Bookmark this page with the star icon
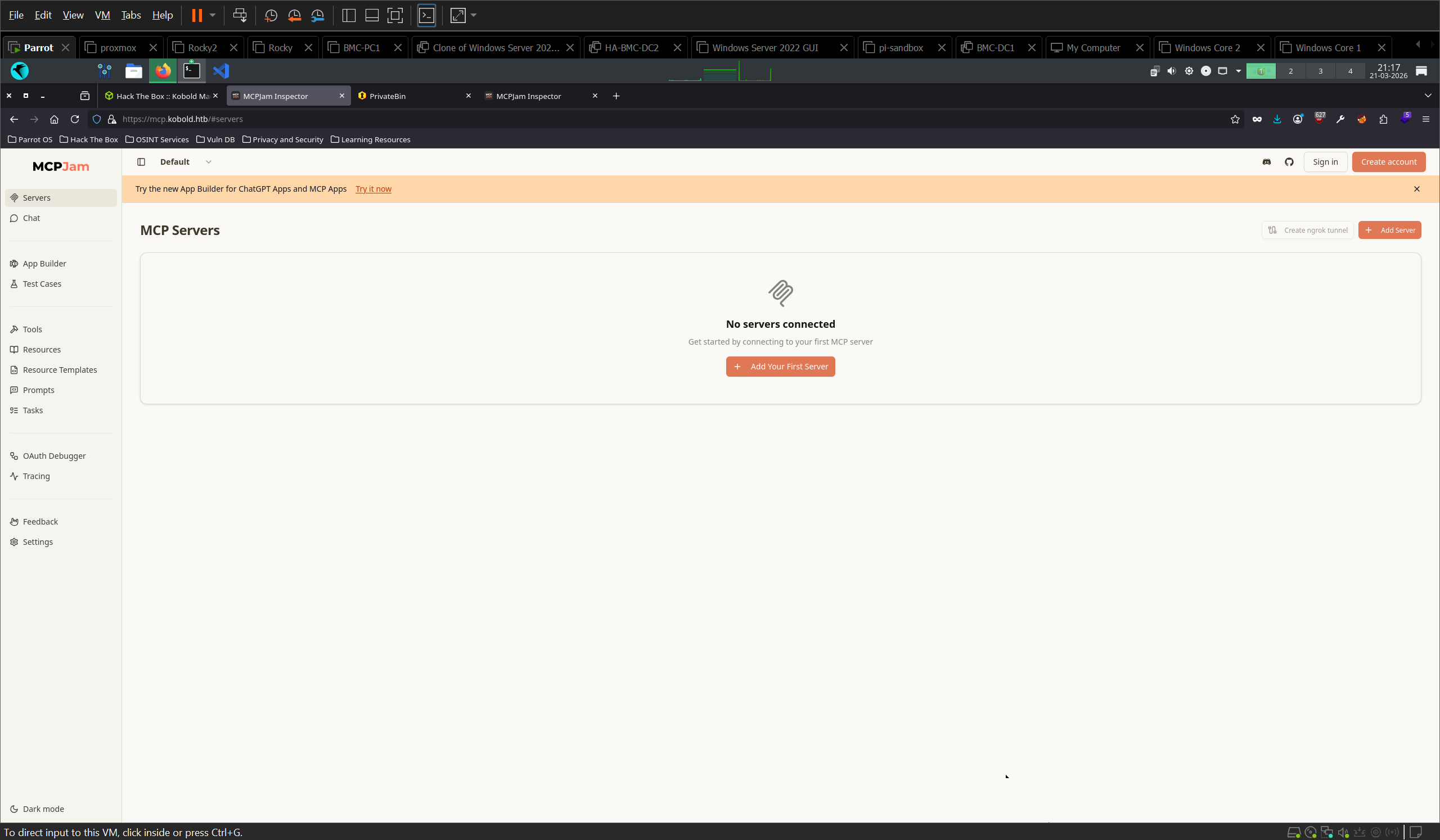1440x840 pixels. tap(1235, 119)
